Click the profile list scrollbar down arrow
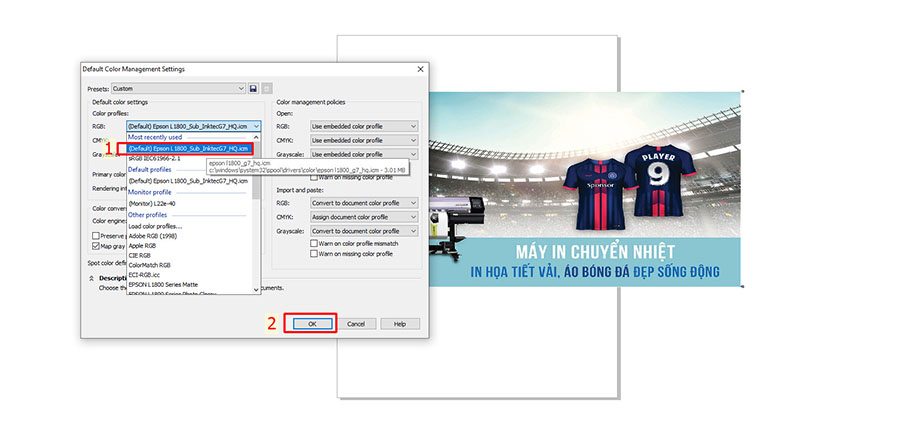 [x=257, y=290]
